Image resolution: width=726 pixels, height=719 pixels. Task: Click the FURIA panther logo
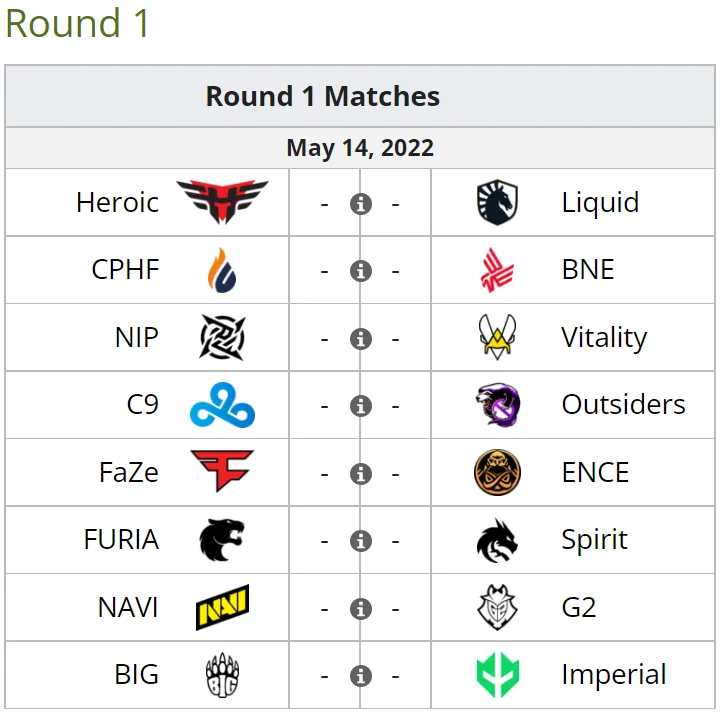coord(222,540)
